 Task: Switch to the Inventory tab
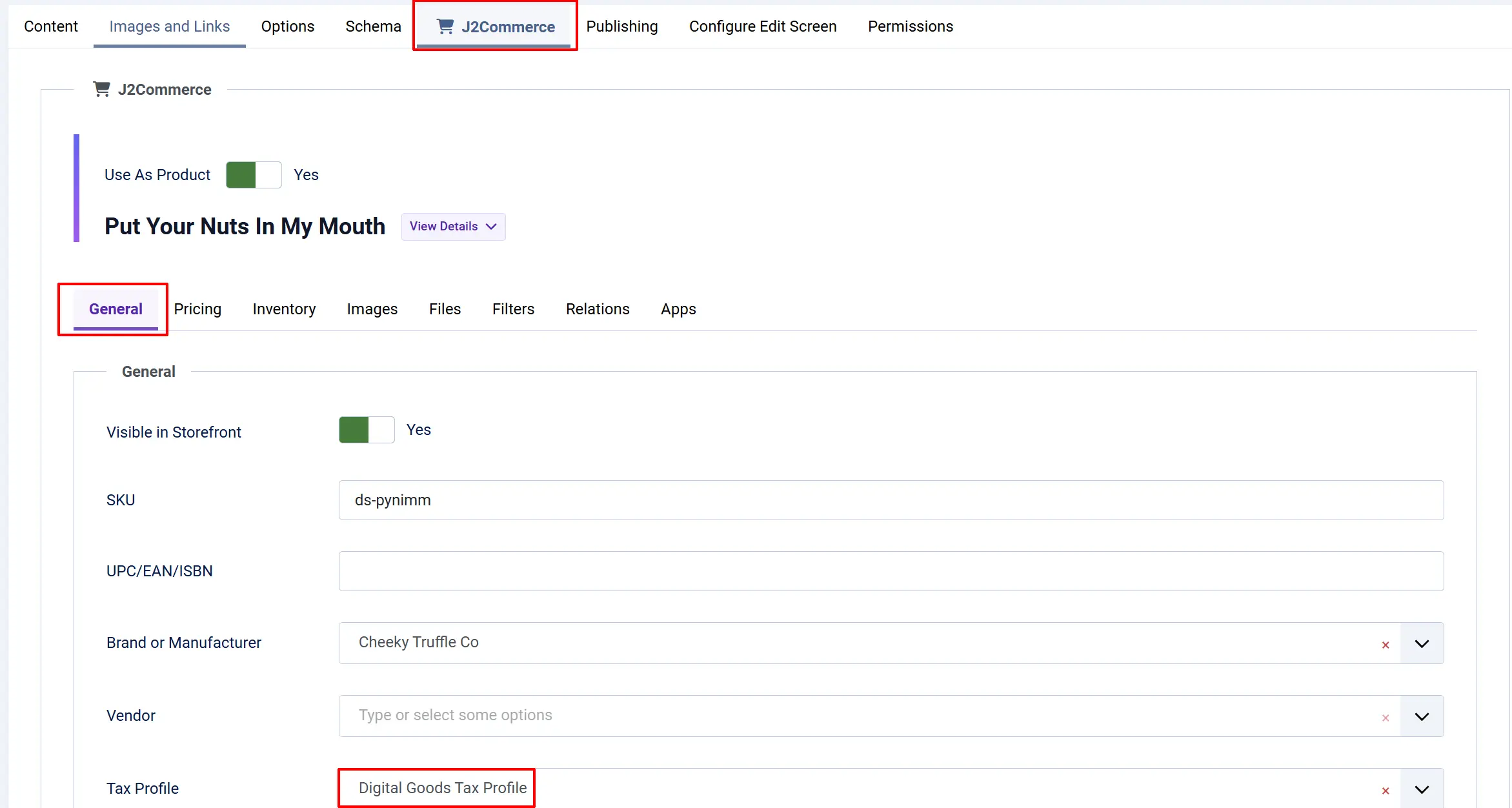[x=284, y=309]
